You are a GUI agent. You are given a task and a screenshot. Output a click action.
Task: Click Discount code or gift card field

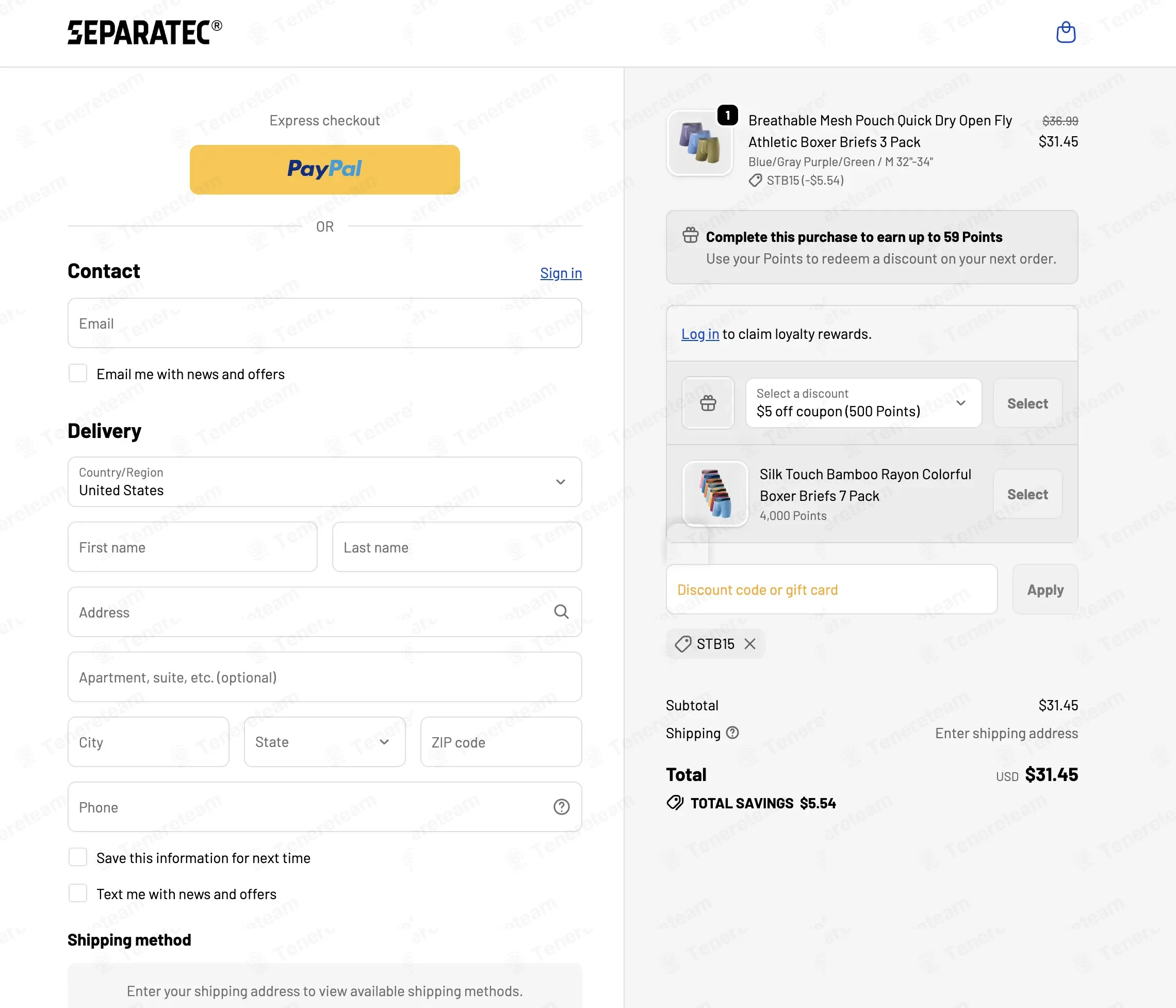click(831, 589)
